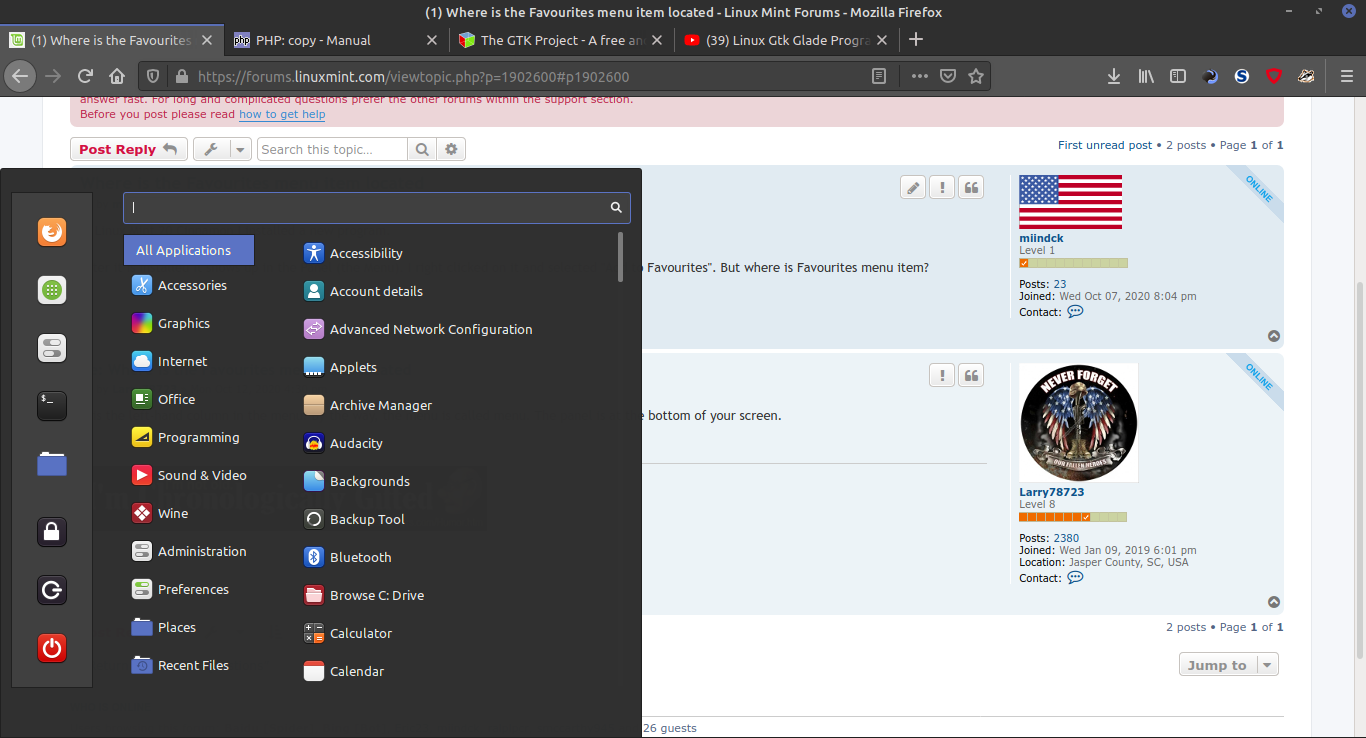The width and height of the screenshot is (1366, 738).
Task: Launch the Terminal from the favorites sidebar
Action: point(52,405)
